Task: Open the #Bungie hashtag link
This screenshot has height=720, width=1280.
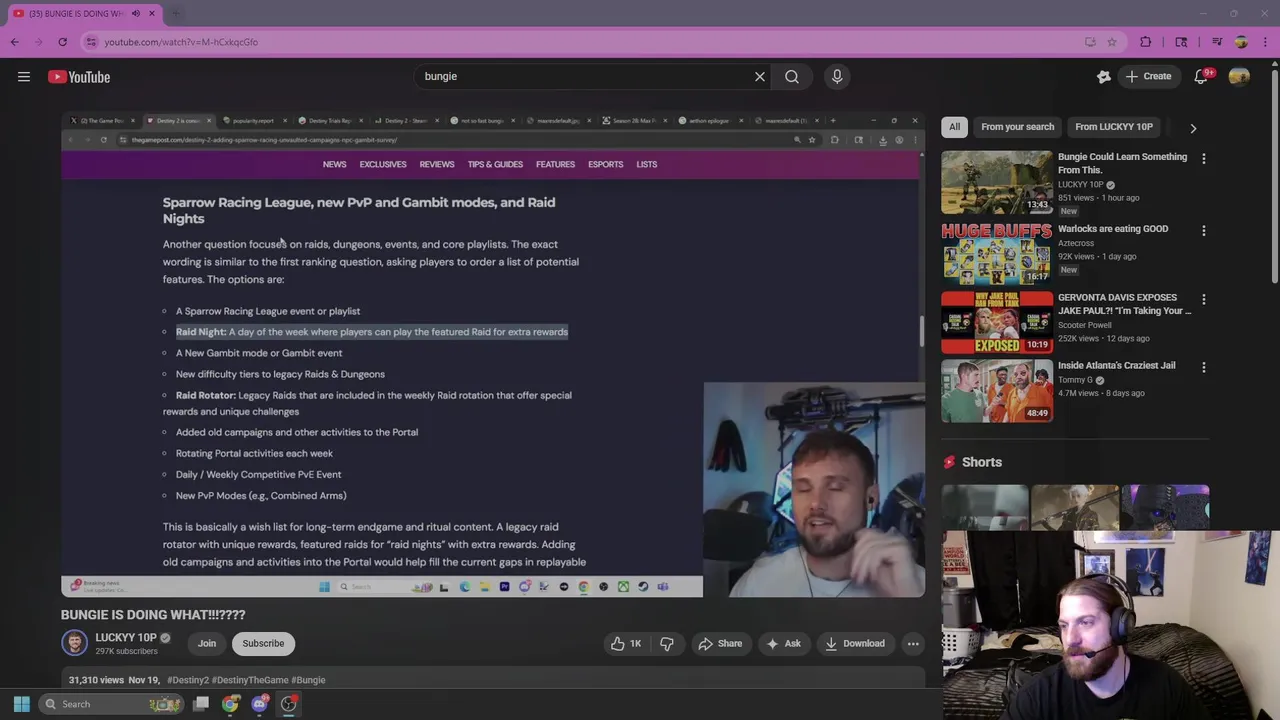Action: click(x=308, y=680)
